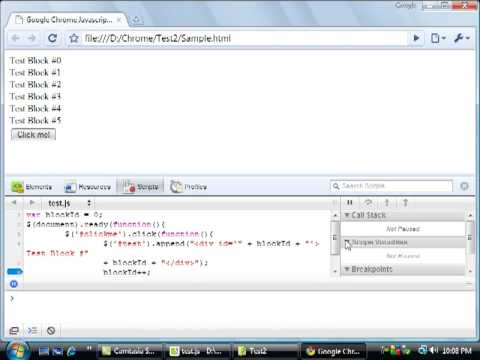This screenshot has width=480, height=360.
Task: Click the volume speaker tray icon
Action: (434, 350)
